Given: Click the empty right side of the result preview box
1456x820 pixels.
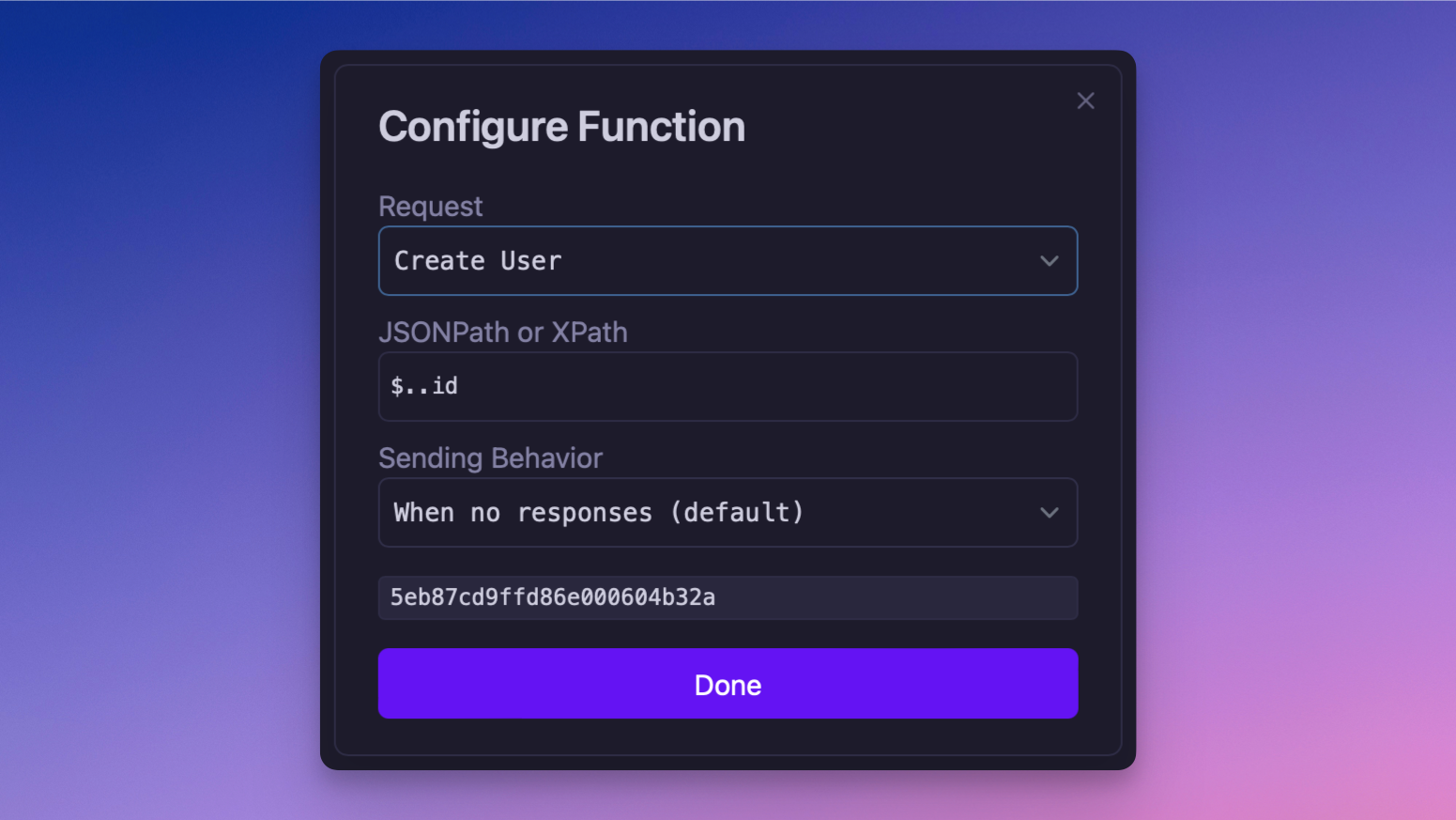Looking at the screenshot, I should point(939,597).
